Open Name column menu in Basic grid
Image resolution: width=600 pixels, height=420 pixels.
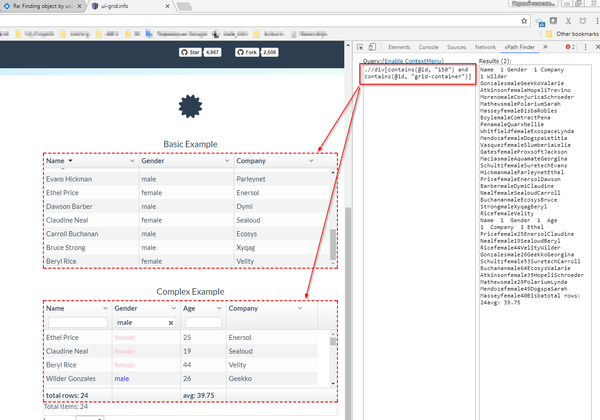click(132, 161)
